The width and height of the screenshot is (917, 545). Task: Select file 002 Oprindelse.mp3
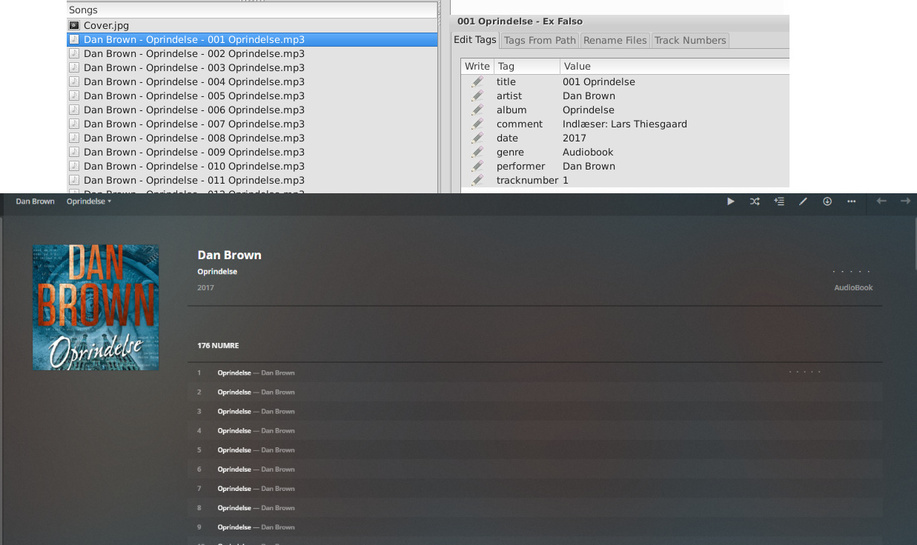click(x=252, y=54)
